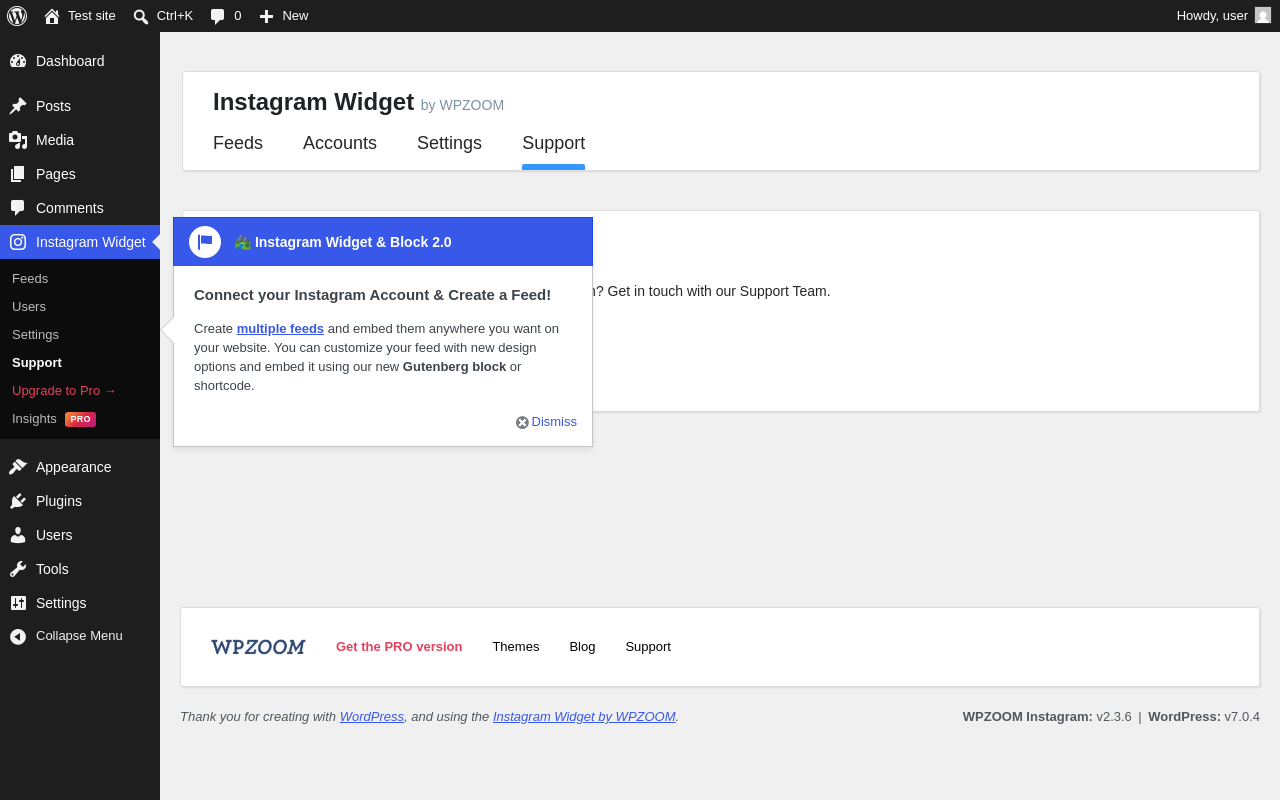1280x800 pixels.
Task: Open the Dashboard menu
Action: [70, 61]
